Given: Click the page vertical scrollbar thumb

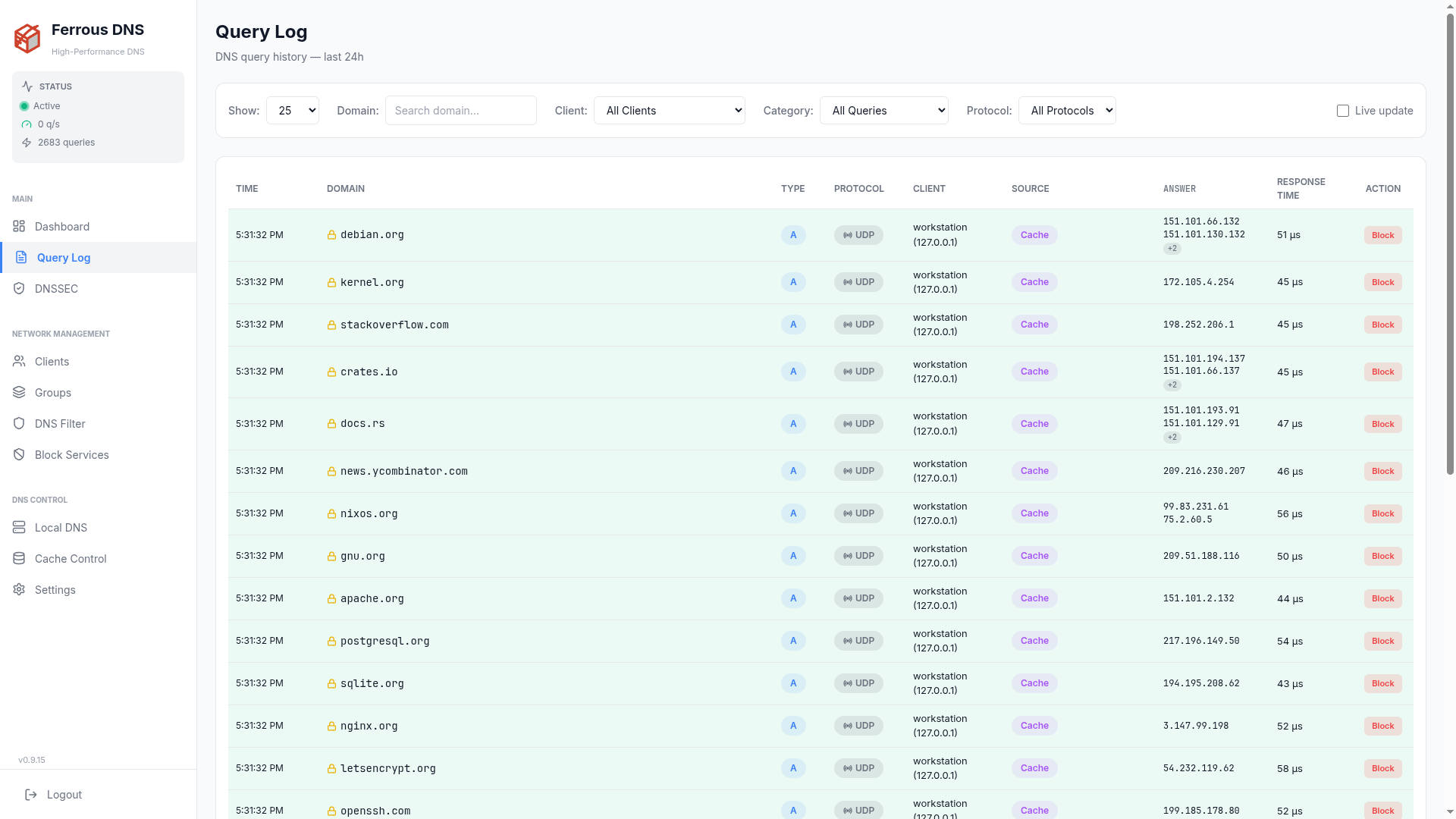Looking at the screenshot, I should tap(1450, 243).
